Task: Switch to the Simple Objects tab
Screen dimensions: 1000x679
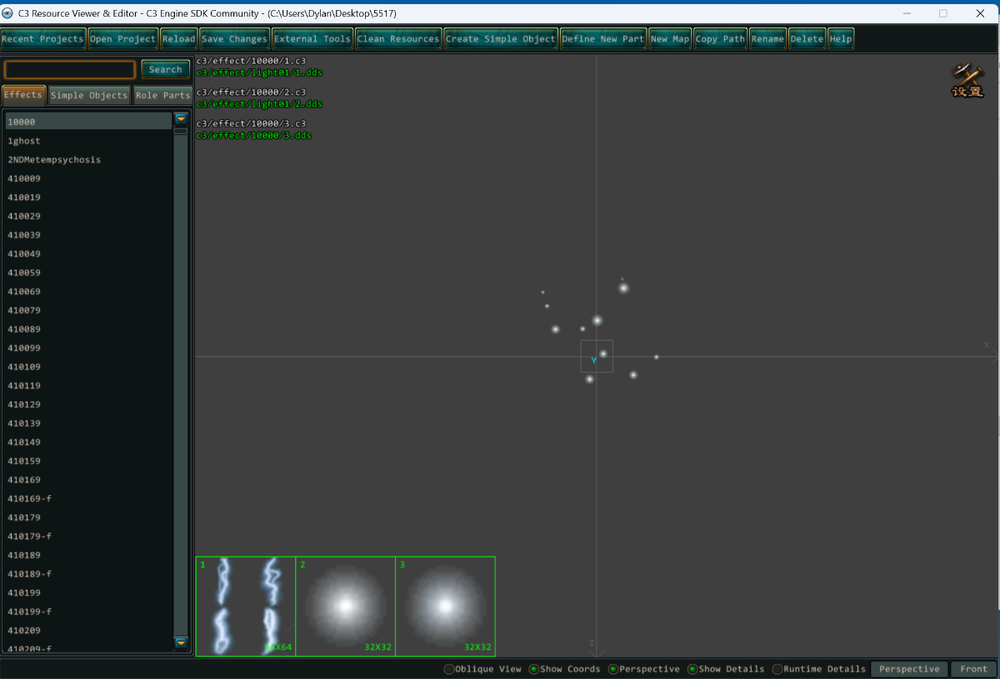Action: tap(89, 95)
